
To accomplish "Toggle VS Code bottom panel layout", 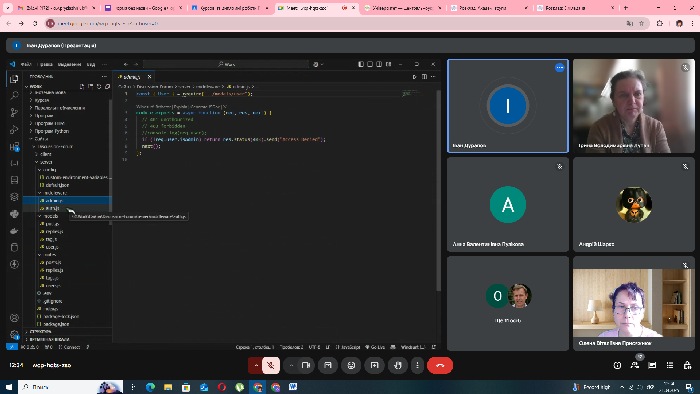I will (x=370, y=64).
